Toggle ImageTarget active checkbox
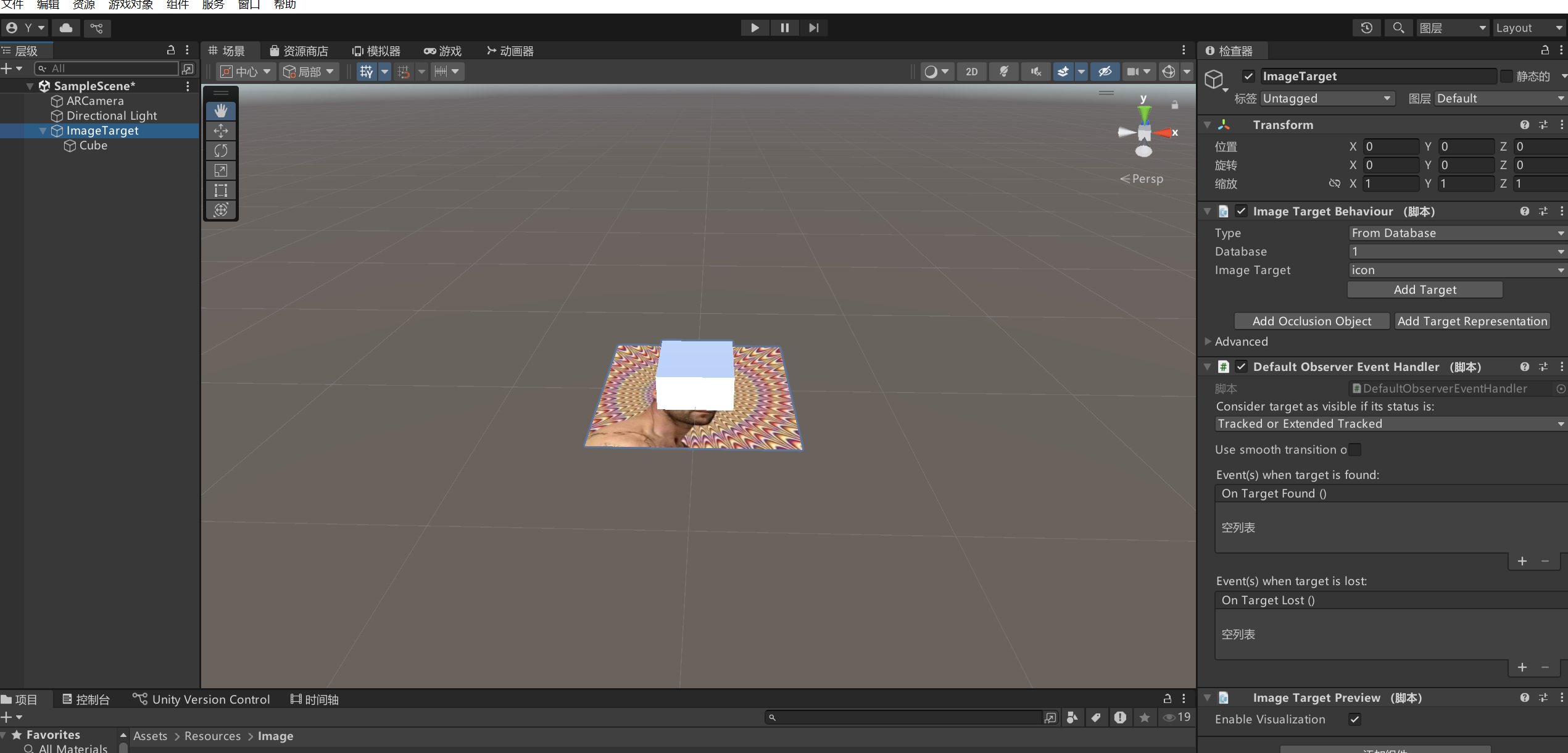Image resolution: width=1568 pixels, height=753 pixels. (x=1248, y=76)
